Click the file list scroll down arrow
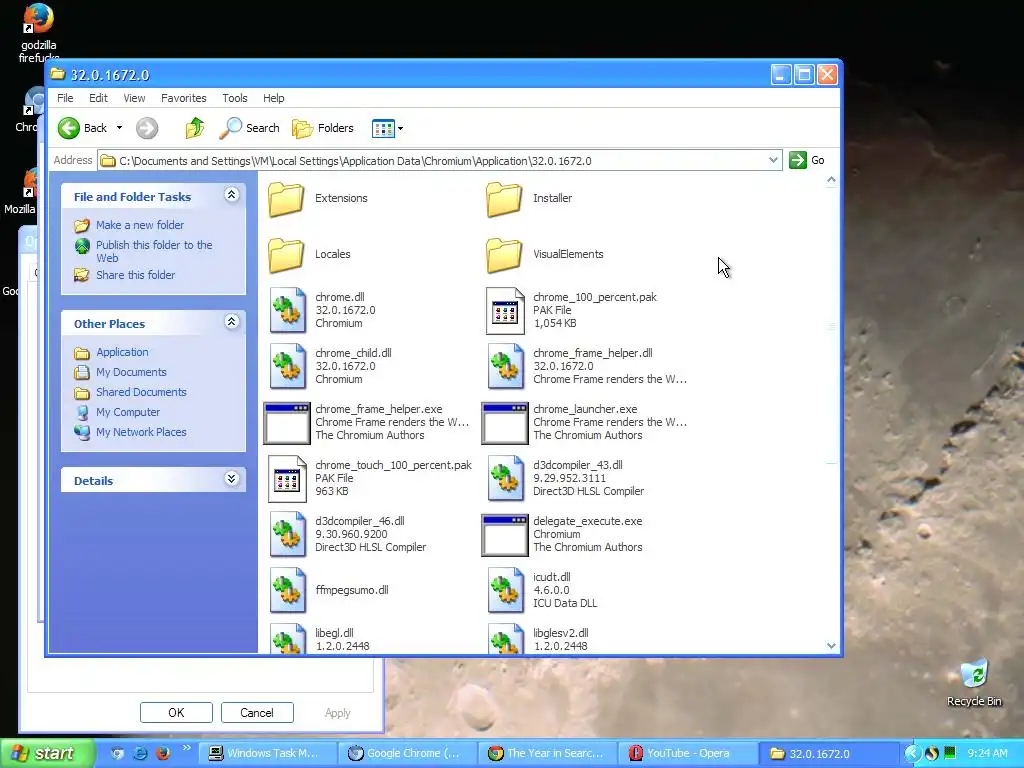Viewport: 1024px width, 768px height. click(831, 645)
